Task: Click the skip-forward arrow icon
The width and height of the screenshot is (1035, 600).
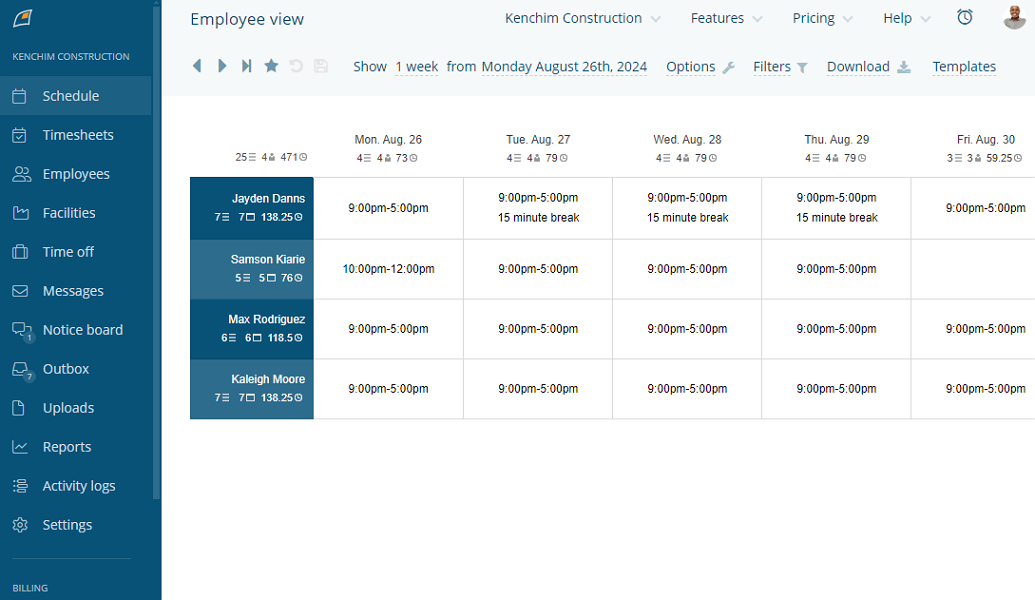Action: point(246,66)
